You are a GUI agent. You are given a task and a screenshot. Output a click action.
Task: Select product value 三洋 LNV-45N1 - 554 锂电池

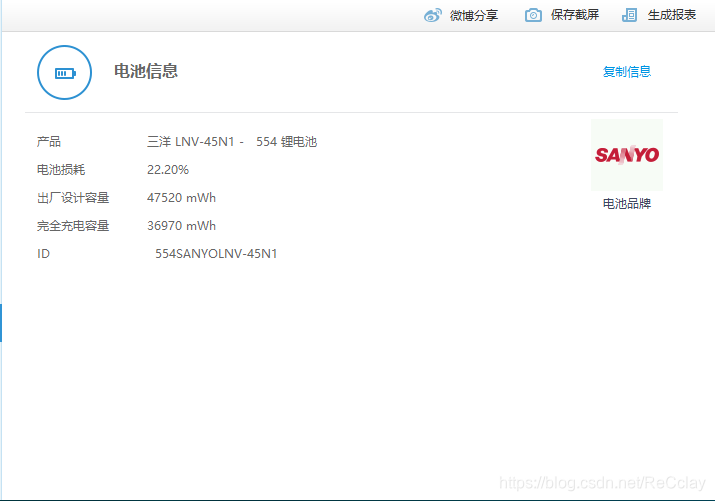232,142
